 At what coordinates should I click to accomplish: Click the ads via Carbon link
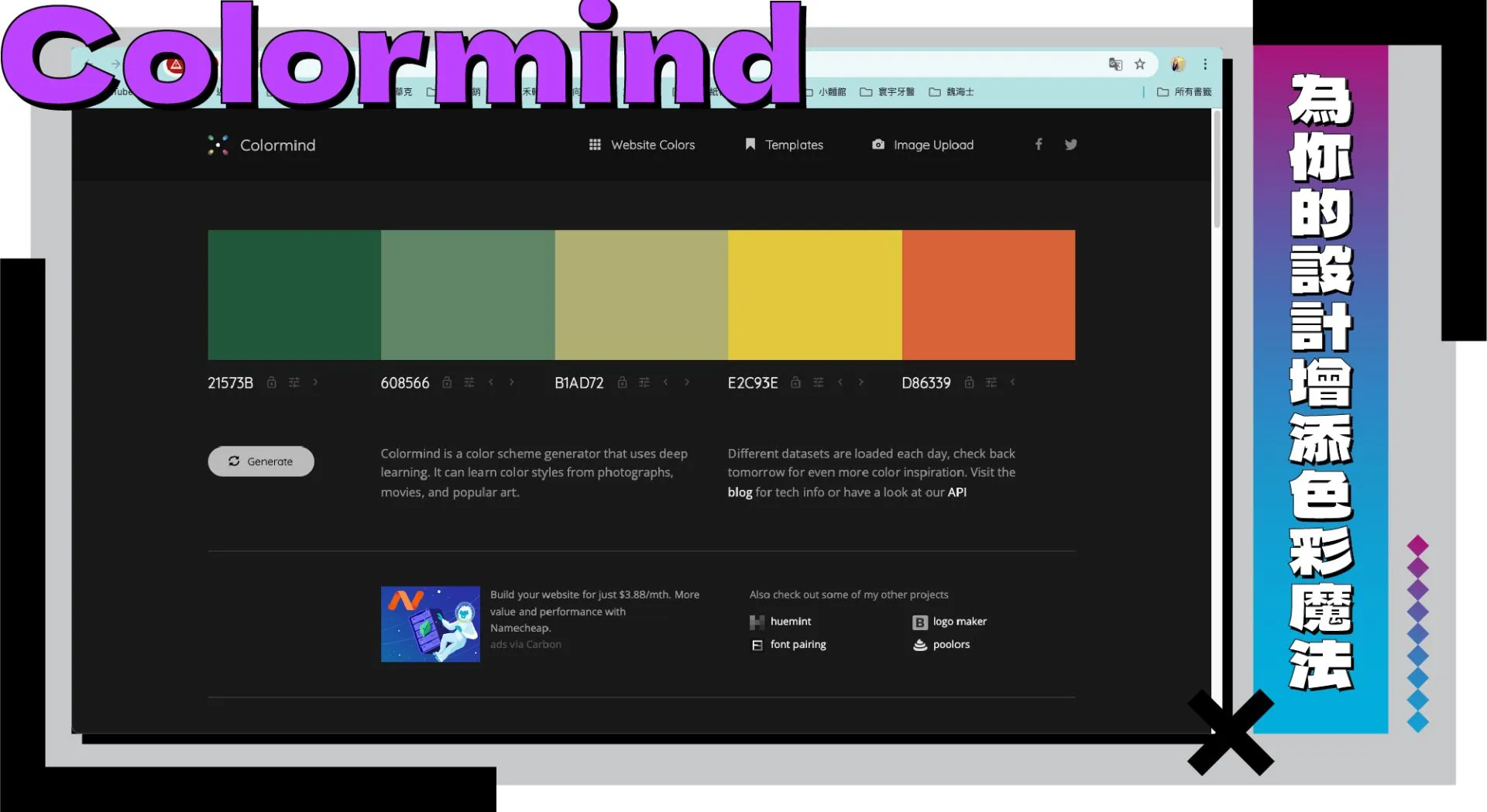click(x=526, y=644)
